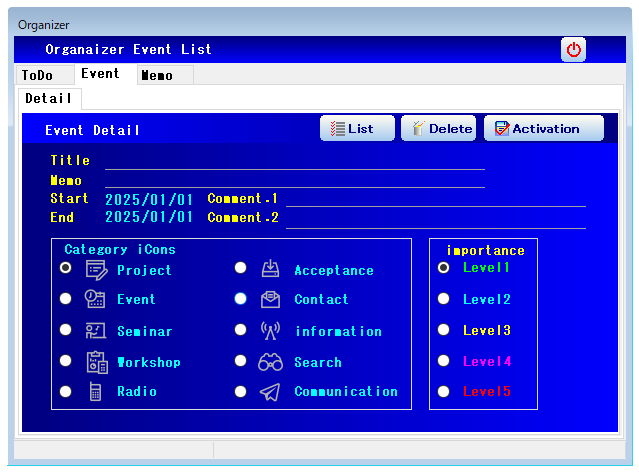Screen dimensions: 639x473
Task: Select the Project category radio button
Action: point(66,268)
